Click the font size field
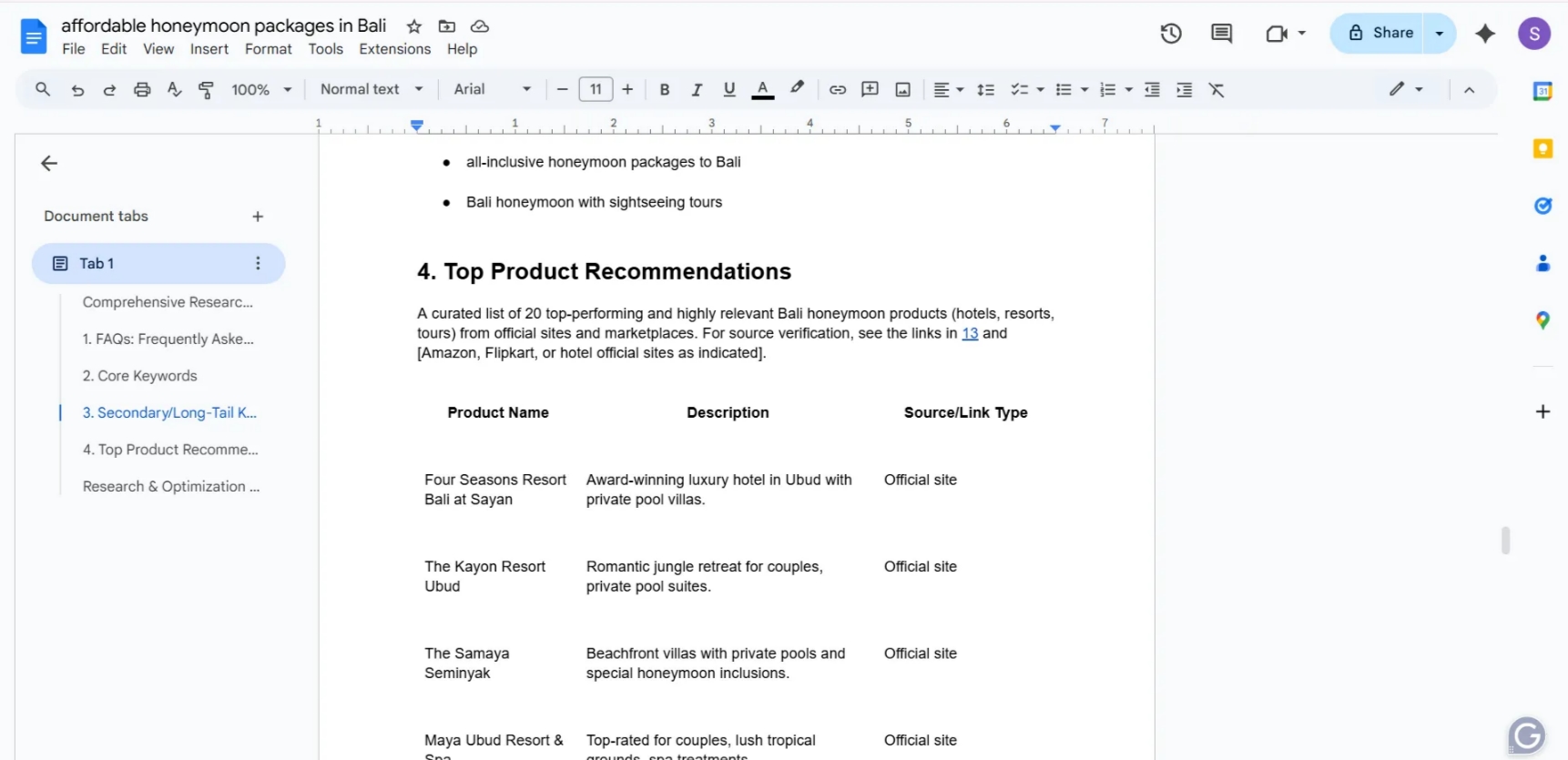Image resolution: width=1568 pixels, height=760 pixels. 596,89
